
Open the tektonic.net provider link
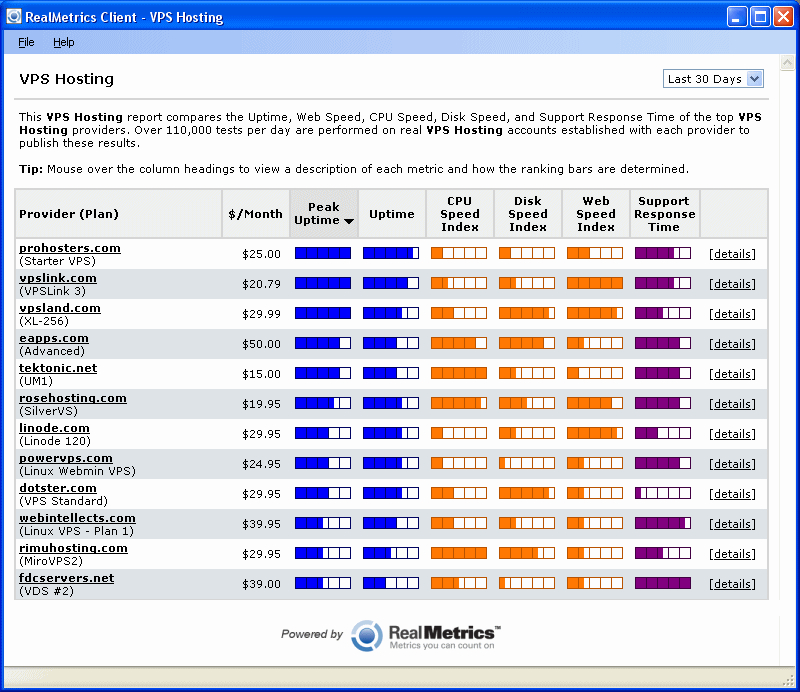(58, 368)
